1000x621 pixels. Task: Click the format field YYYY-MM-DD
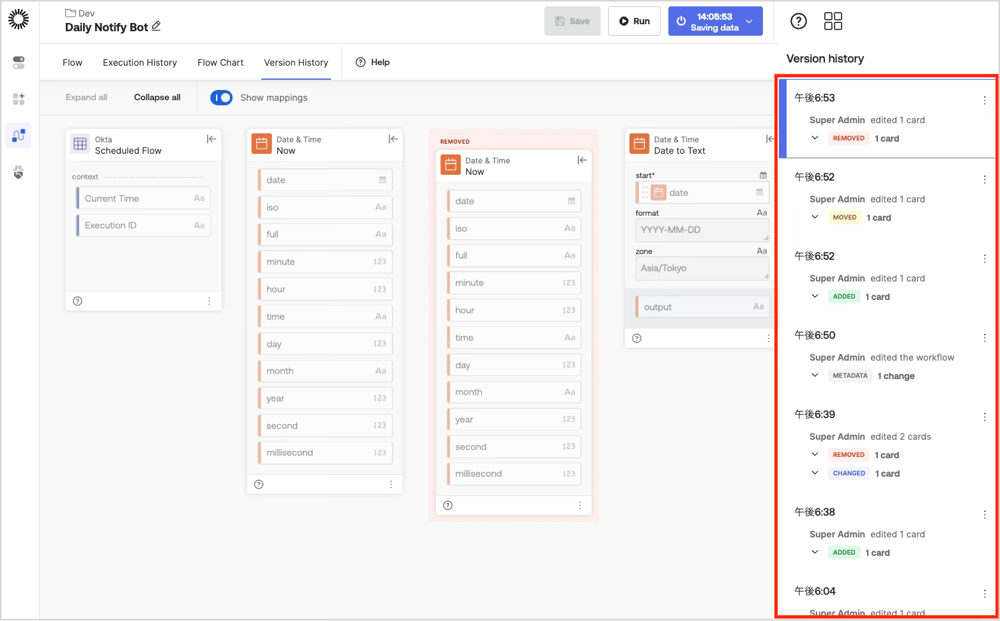coord(702,230)
